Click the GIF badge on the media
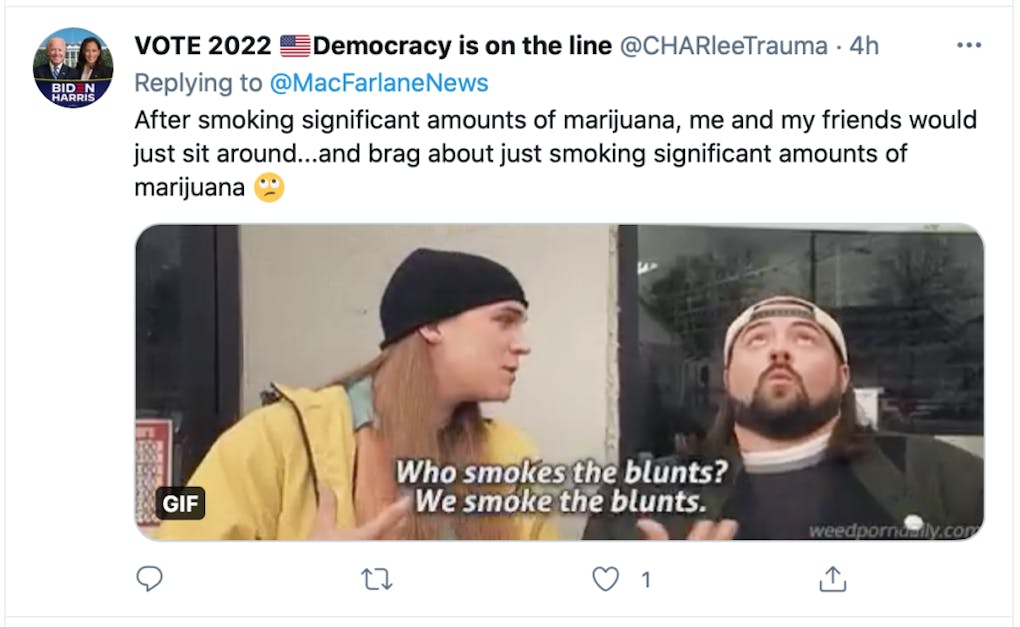 (180, 503)
